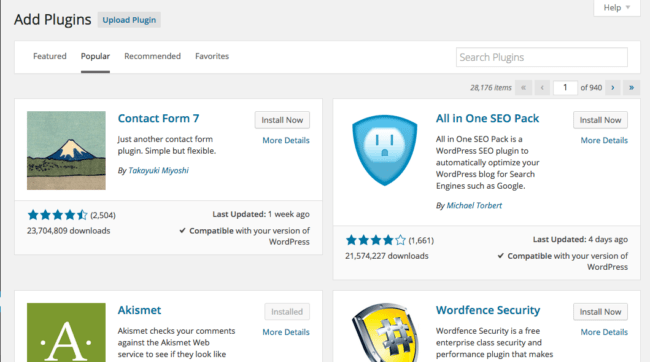The width and height of the screenshot is (650, 362).
Task: Open the Contact Form 7 title link
Action: pos(158,118)
